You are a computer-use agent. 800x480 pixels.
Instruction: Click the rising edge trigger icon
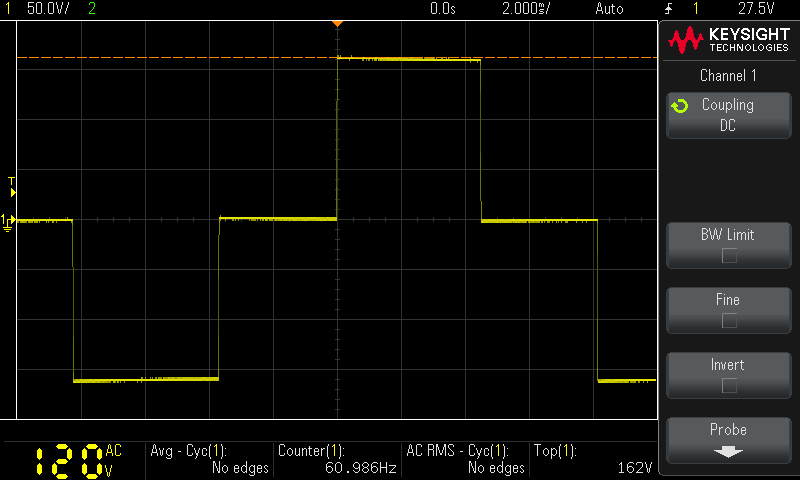[668, 9]
